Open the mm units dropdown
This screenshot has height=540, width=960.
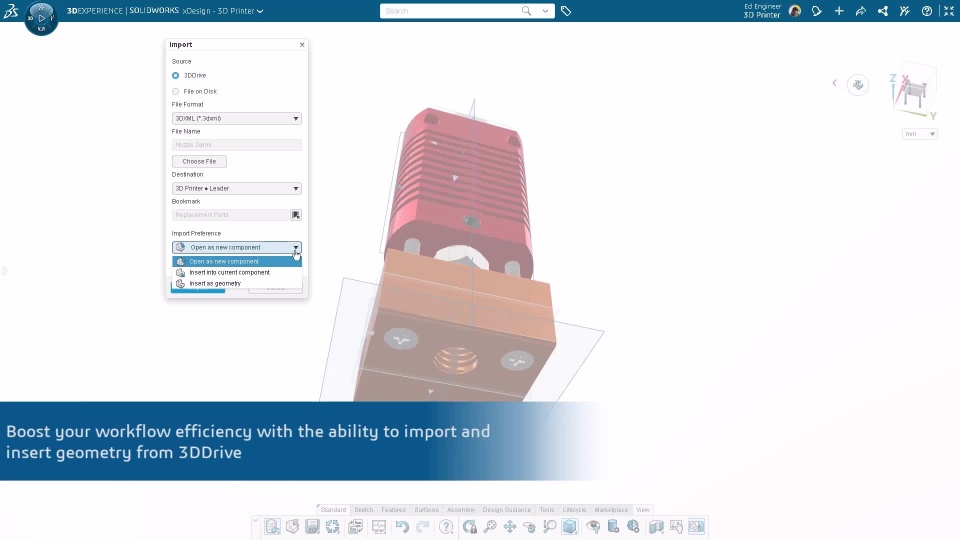coord(920,134)
